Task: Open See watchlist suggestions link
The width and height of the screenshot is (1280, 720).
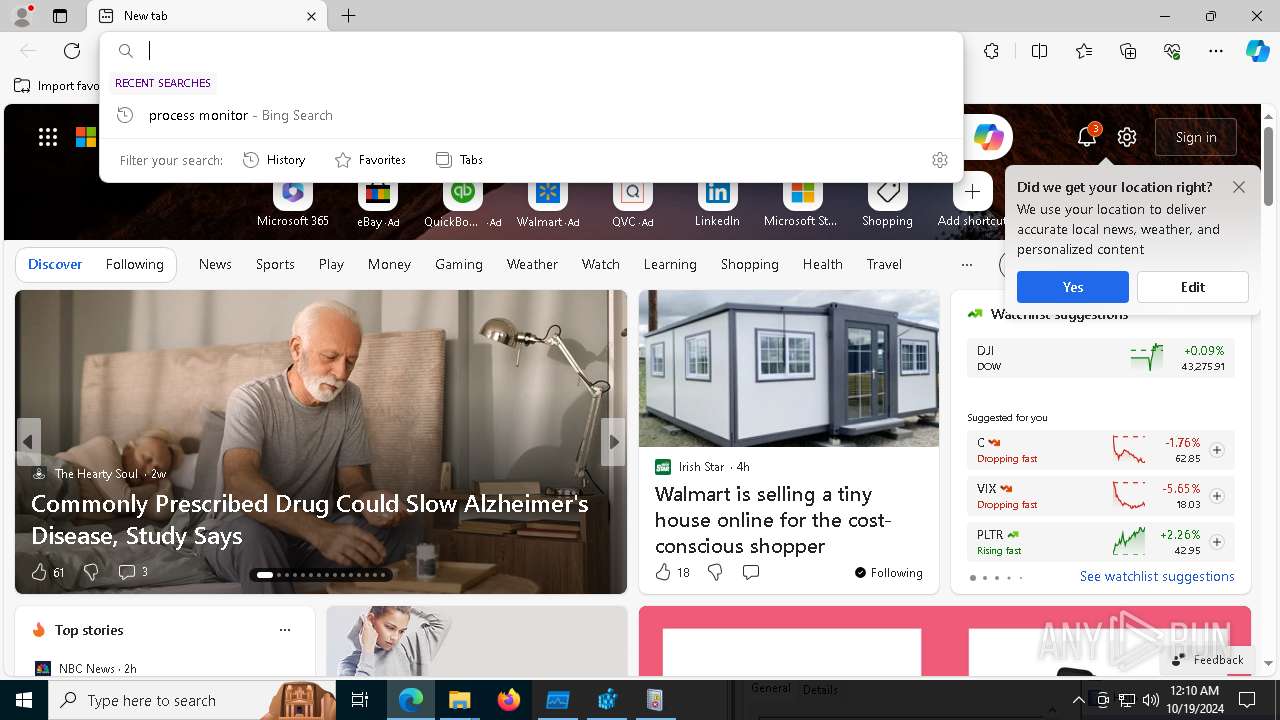Action: 1157,577
